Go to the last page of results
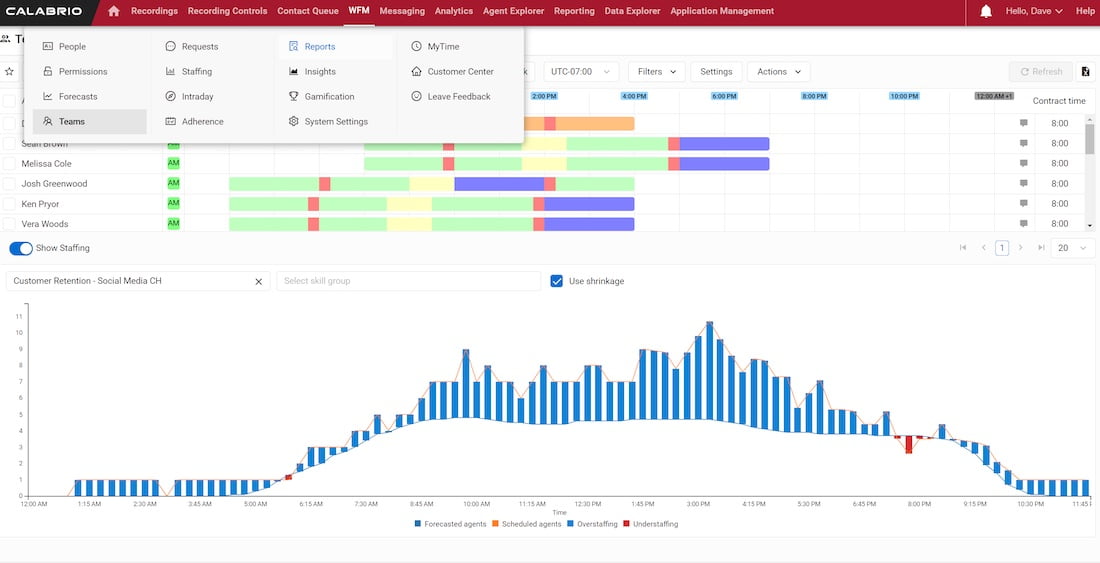1100x563 pixels. tap(1041, 248)
